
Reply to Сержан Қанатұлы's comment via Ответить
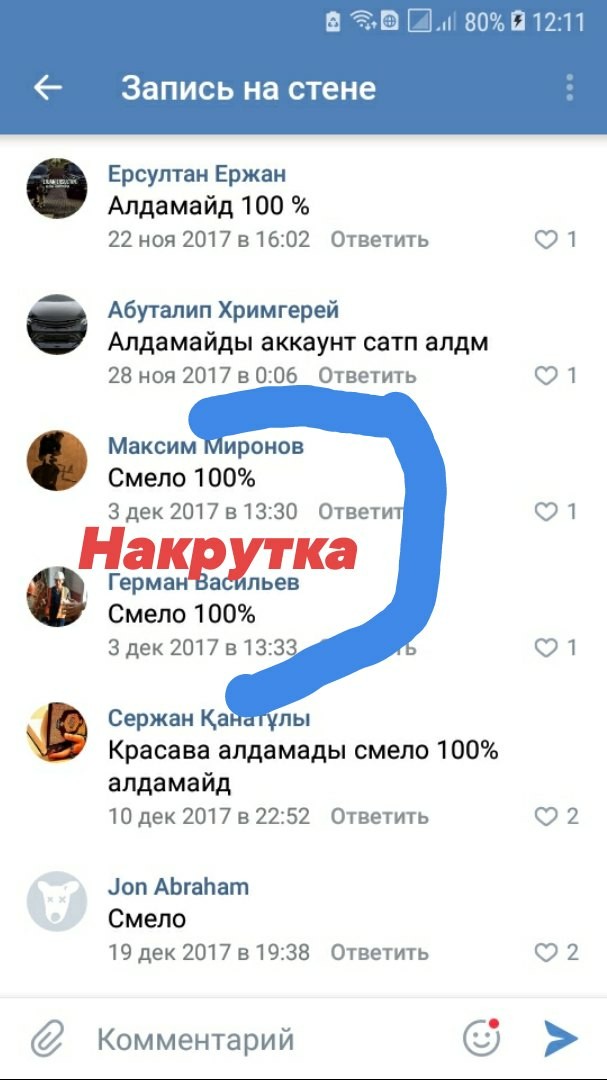point(380,817)
